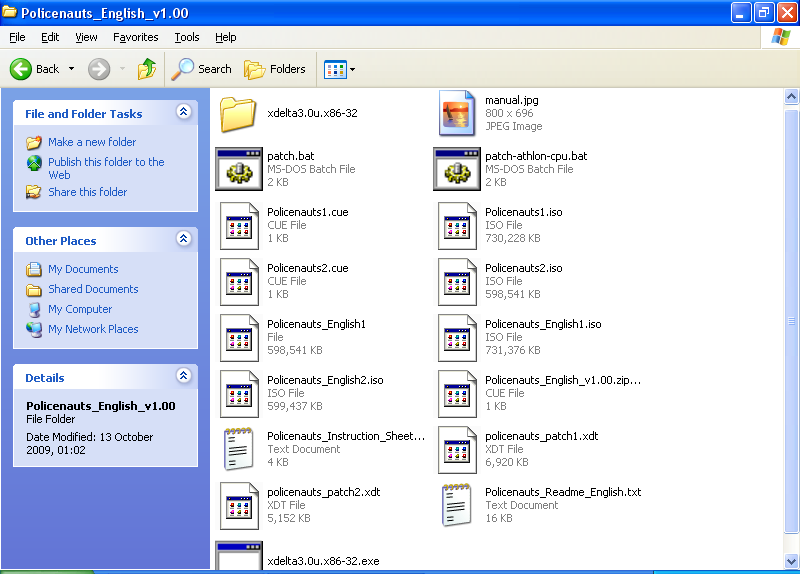Collapse the Other Places panel
The height and width of the screenshot is (574, 800).
tap(183, 240)
